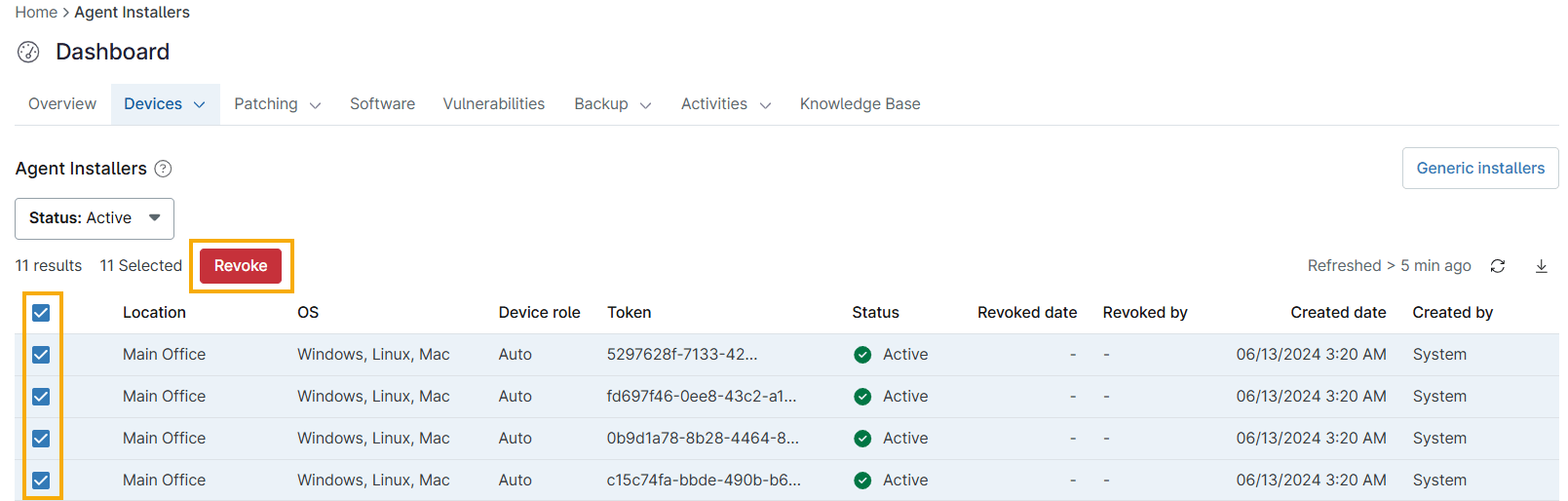Expand the Patching menu chevron
Viewport: 1568px width, 501px height.
pos(315,105)
